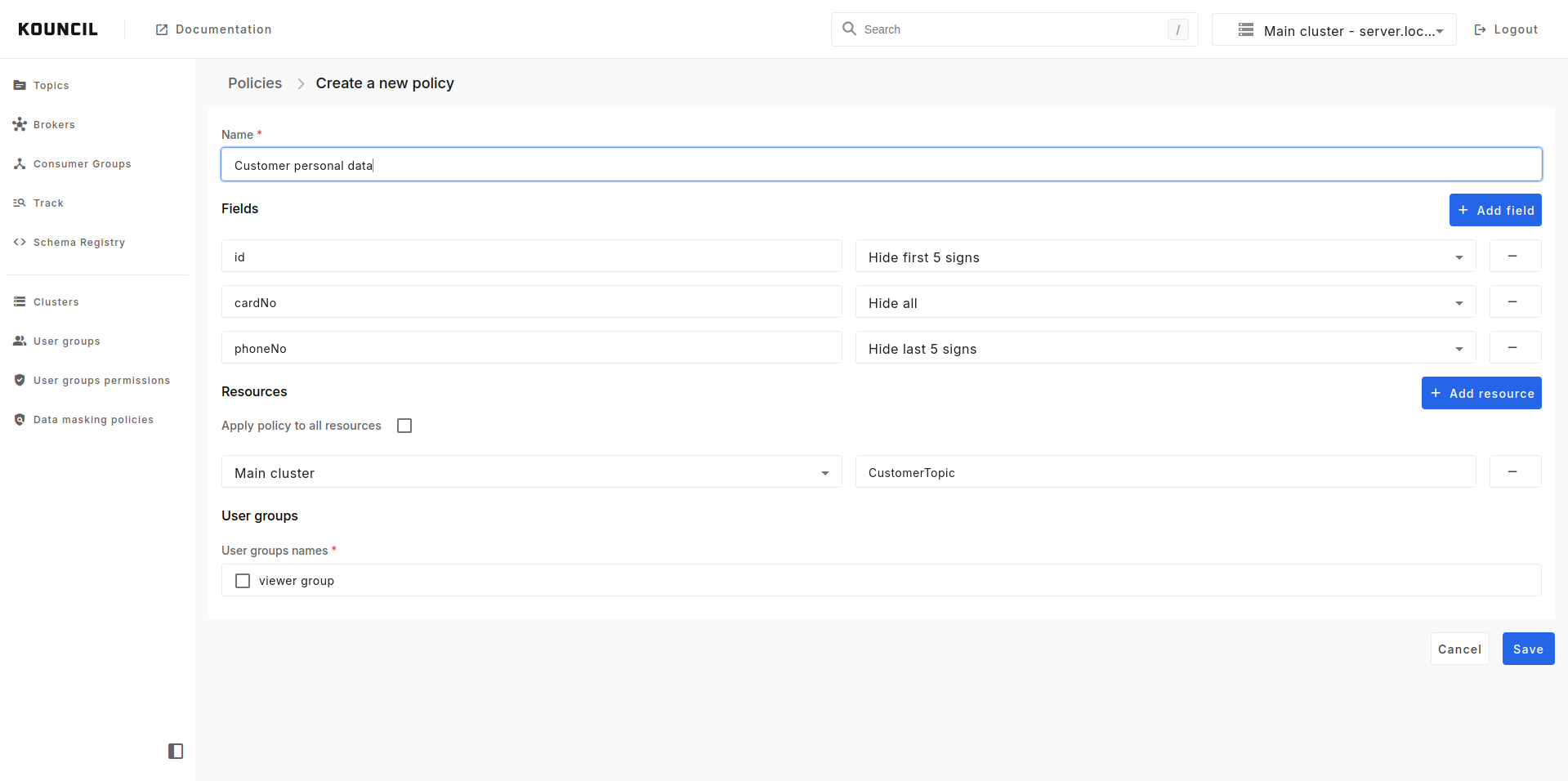Viewport: 1568px width, 781px height.
Task: Click the Brokers icon in sidebar
Action: point(20,124)
